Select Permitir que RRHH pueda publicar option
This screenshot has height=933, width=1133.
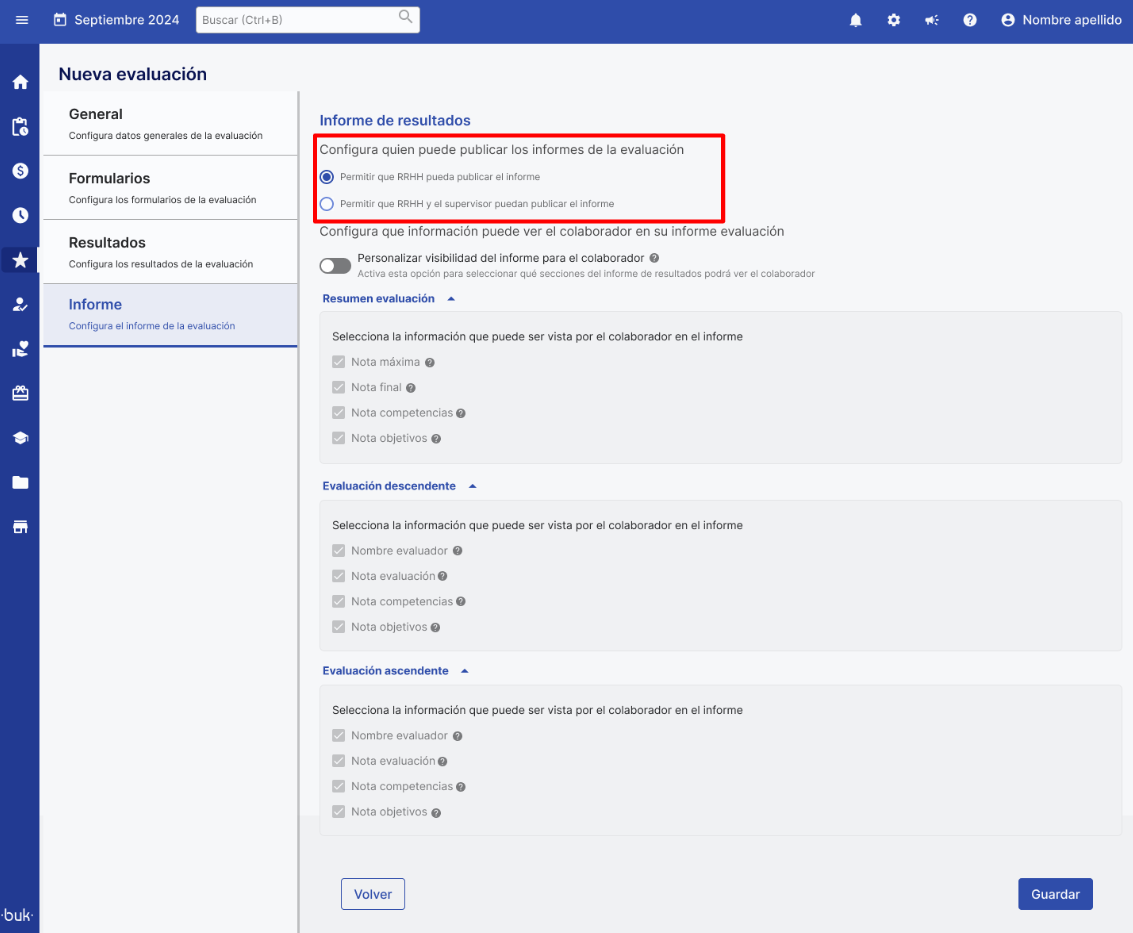pyautogui.click(x=327, y=177)
